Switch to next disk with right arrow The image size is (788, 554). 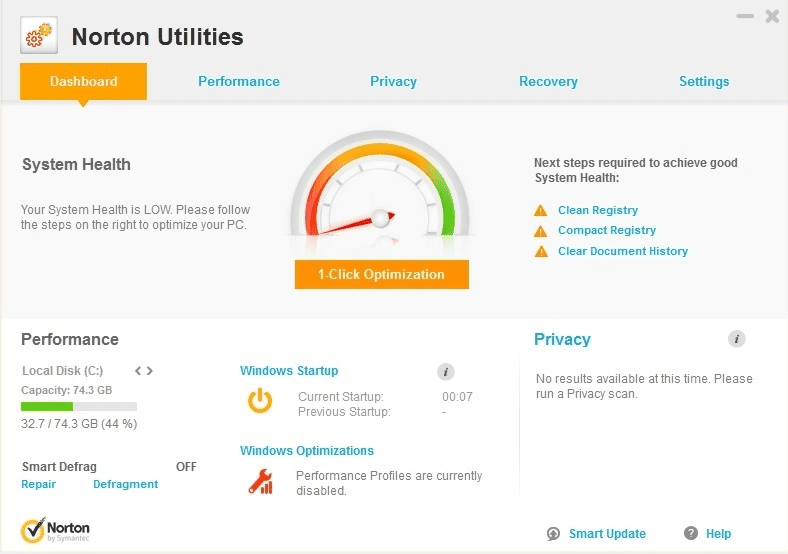tap(150, 371)
